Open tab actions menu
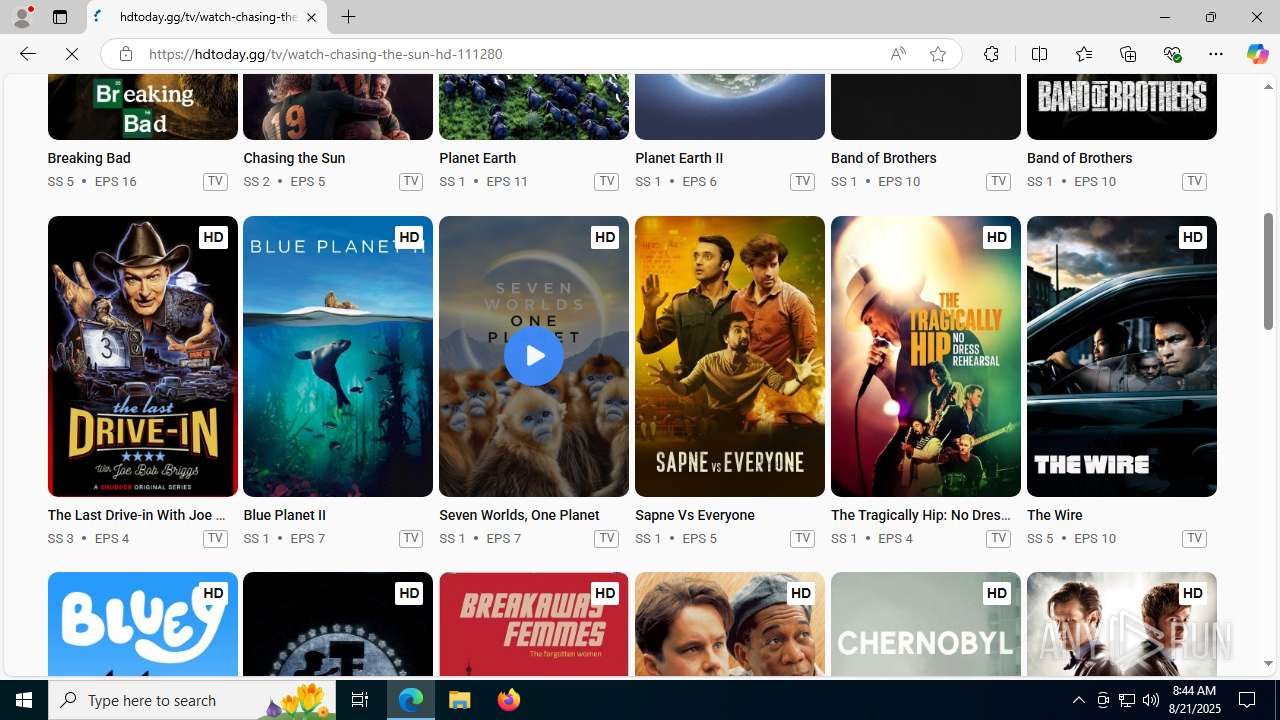The height and width of the screenshot is (720, 1280). (x=60, y=17)
